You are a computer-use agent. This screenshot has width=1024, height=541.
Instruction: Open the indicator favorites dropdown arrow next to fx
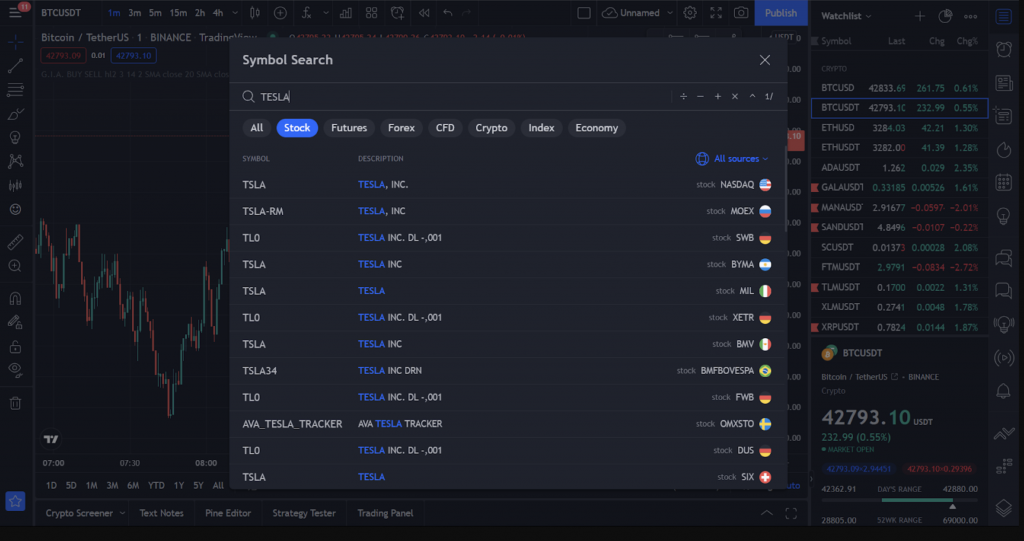tap(326, 12)
